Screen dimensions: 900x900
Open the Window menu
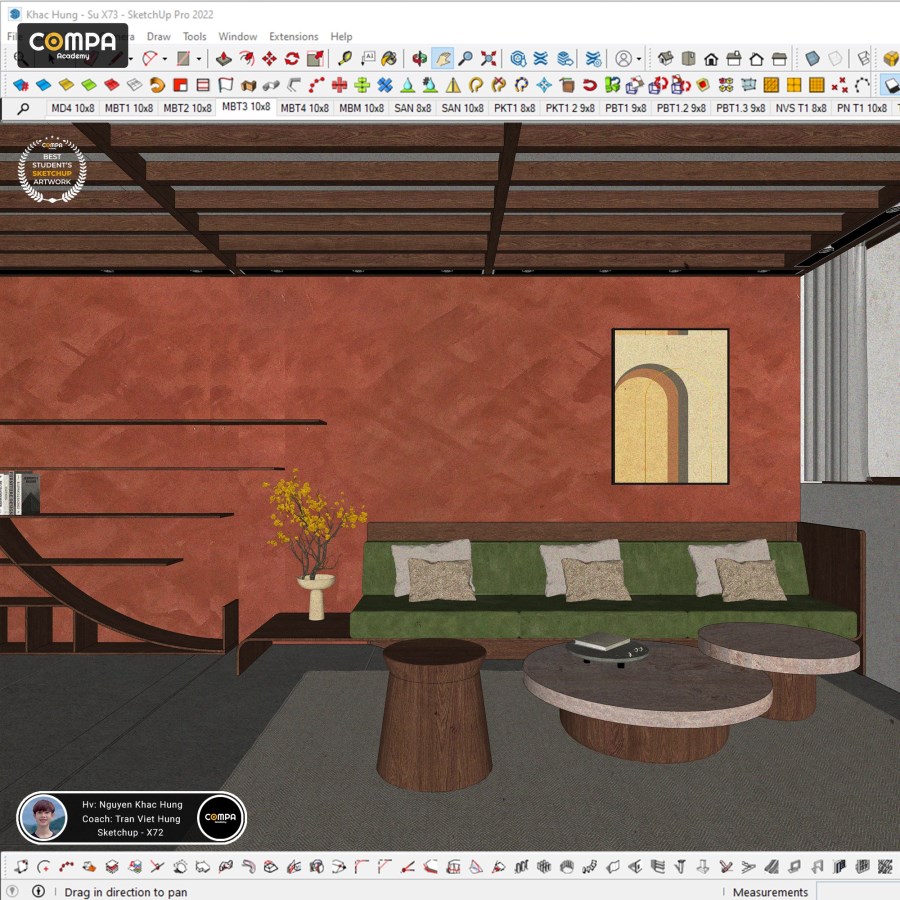(x=238, y=36)
